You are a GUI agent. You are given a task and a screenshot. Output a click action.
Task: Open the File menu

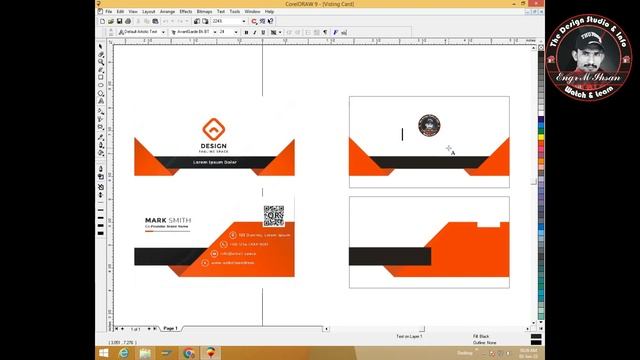point(109,11)
